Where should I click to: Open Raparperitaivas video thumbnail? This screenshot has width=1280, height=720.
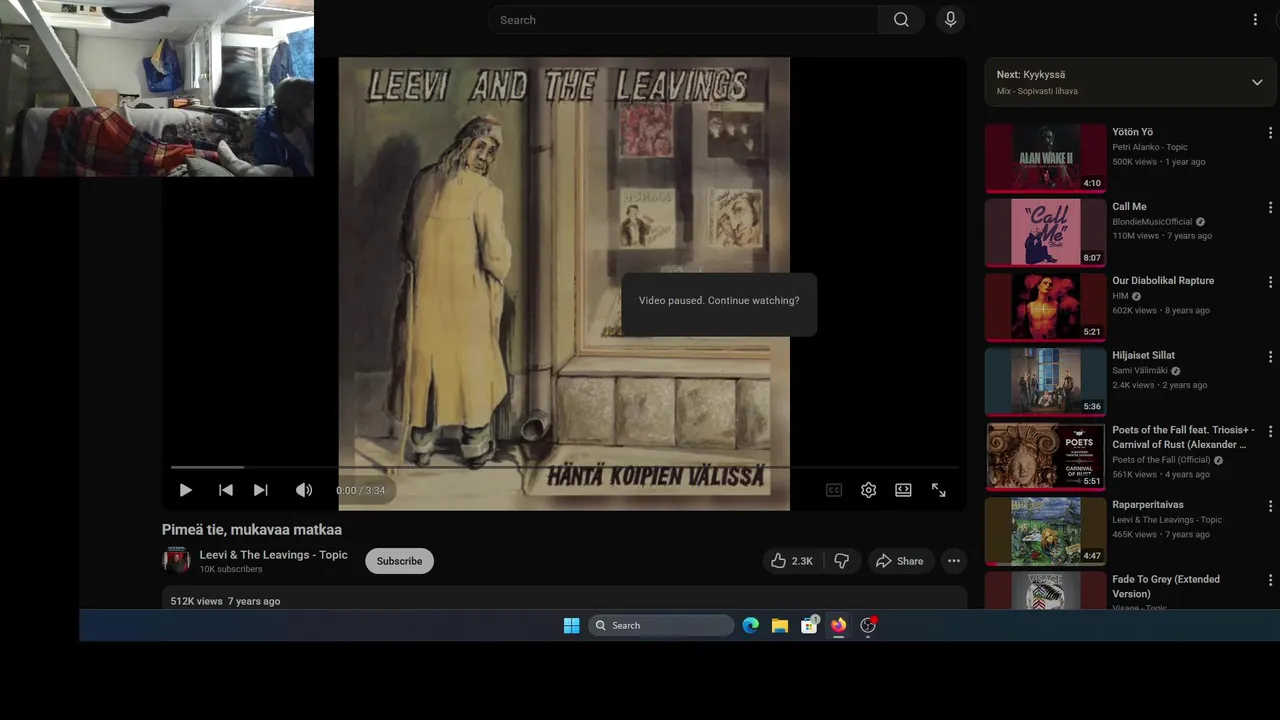tap(1045, 531)
